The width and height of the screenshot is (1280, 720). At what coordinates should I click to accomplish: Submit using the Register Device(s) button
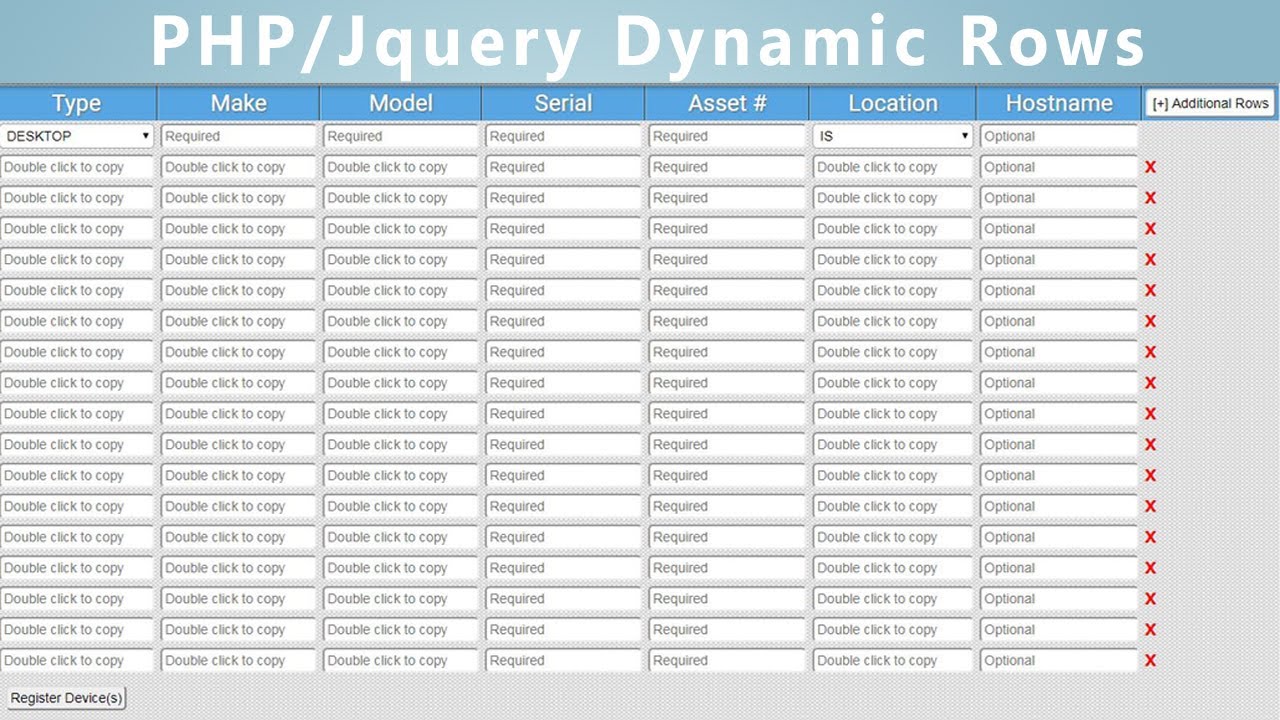click(x=66, y=698)
